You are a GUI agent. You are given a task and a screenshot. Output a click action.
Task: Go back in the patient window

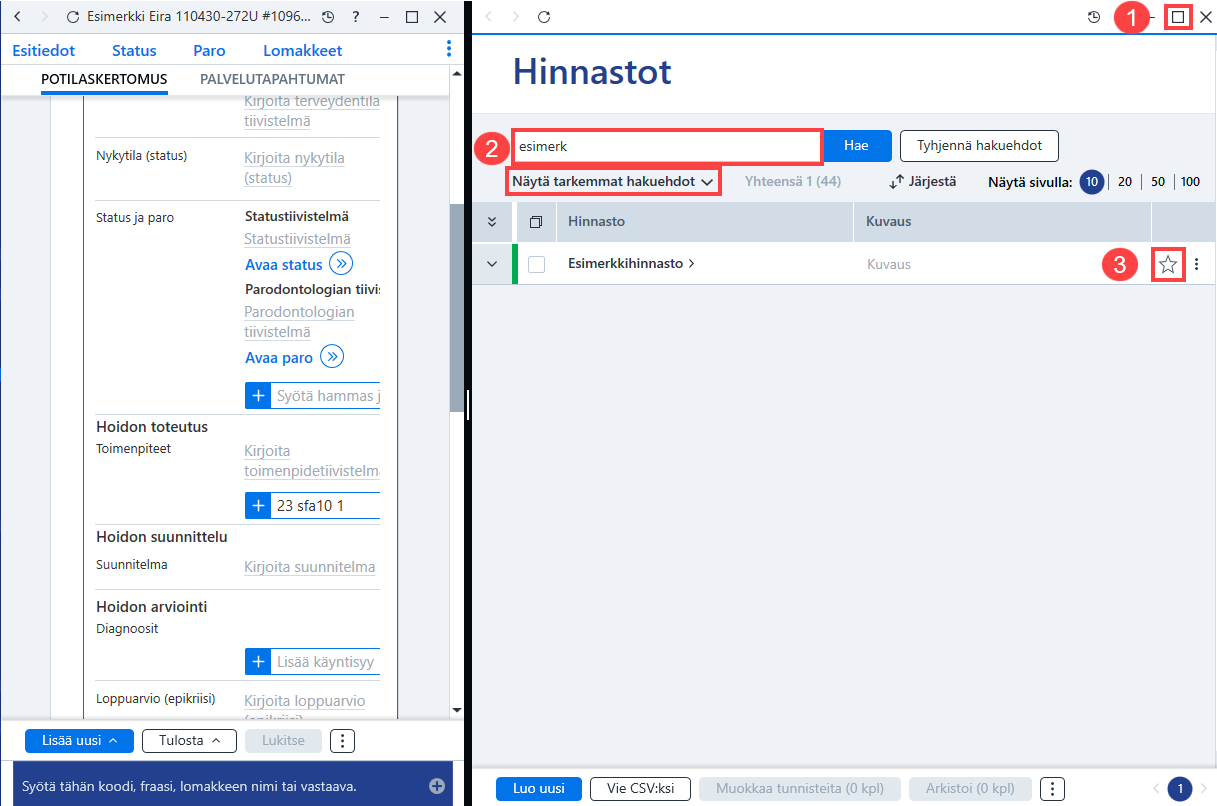(17, 18)
